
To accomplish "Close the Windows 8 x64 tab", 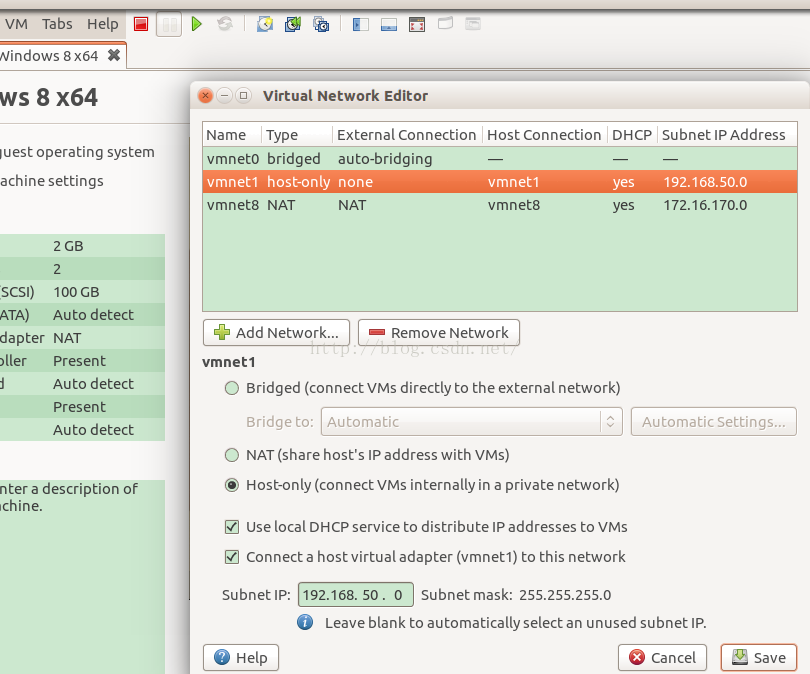I will click(114, 55).
